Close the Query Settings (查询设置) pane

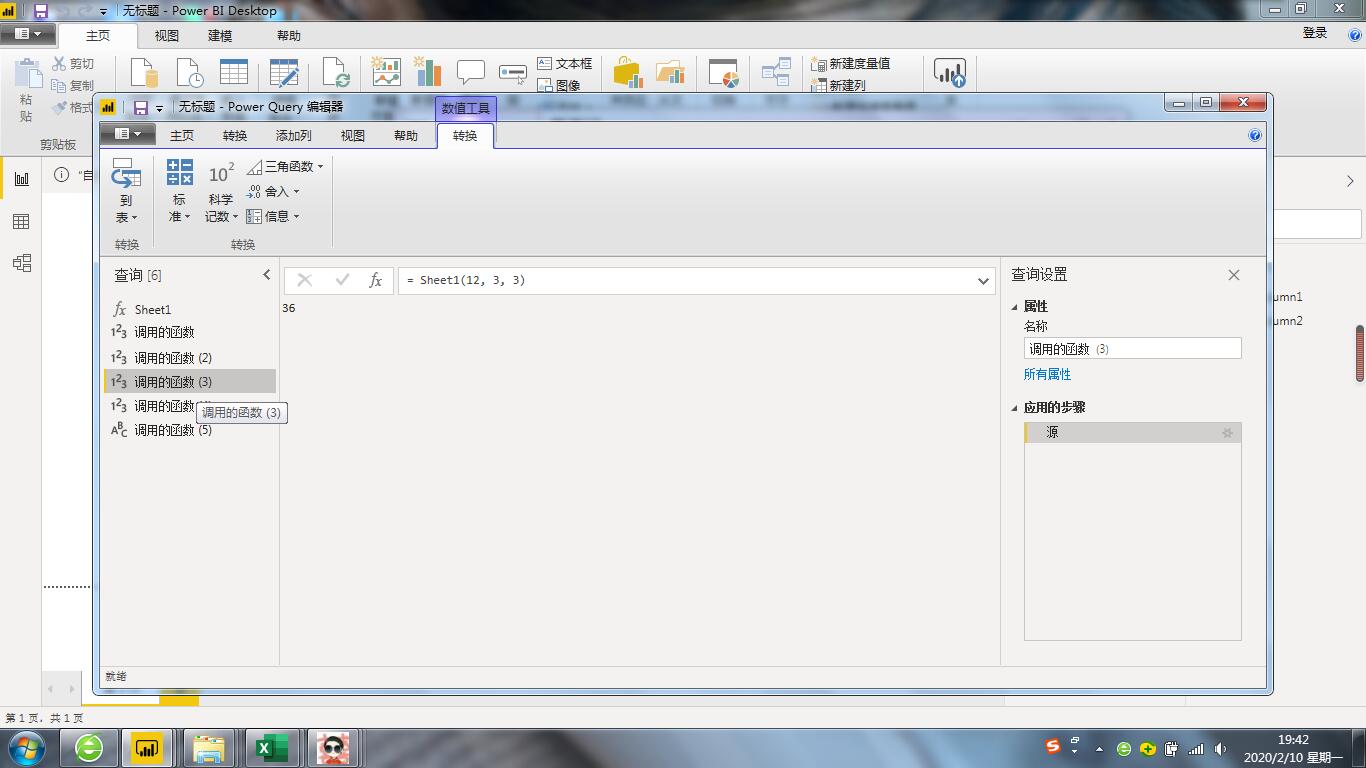[1234, 275]
